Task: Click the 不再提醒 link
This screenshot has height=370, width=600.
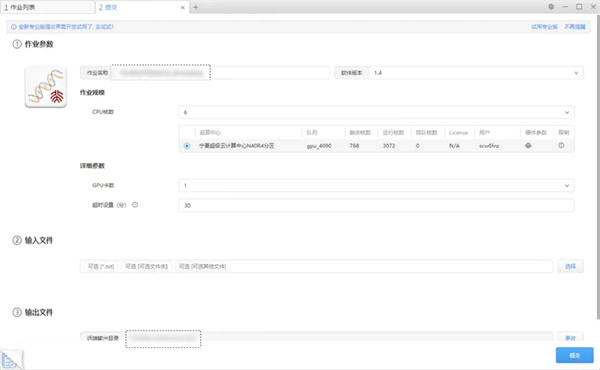Action: click(x=575, y=27)
